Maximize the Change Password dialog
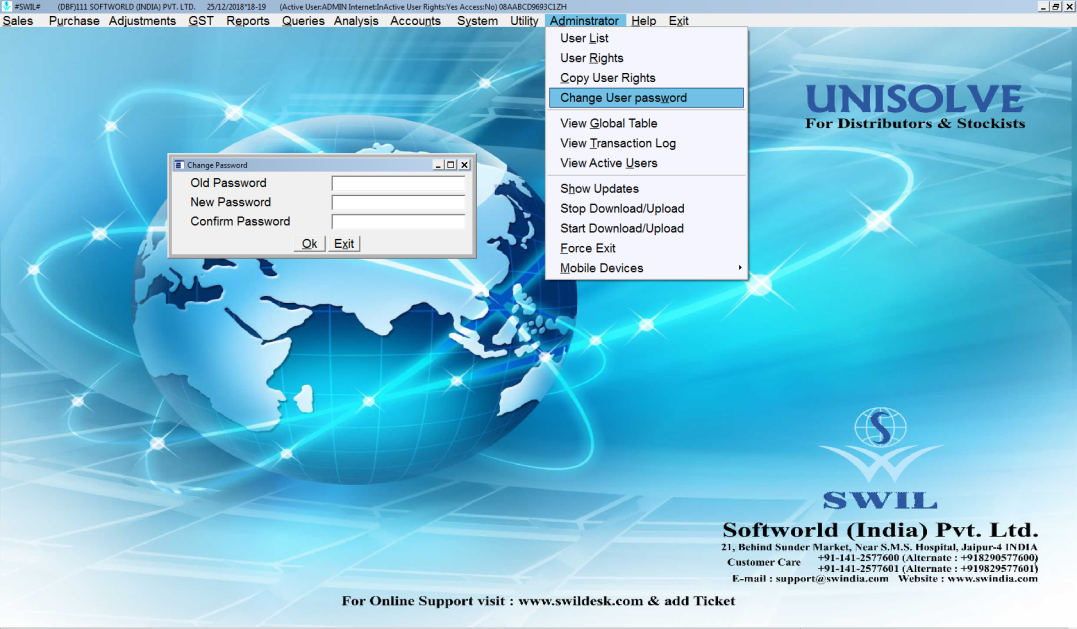 [451, 165]
